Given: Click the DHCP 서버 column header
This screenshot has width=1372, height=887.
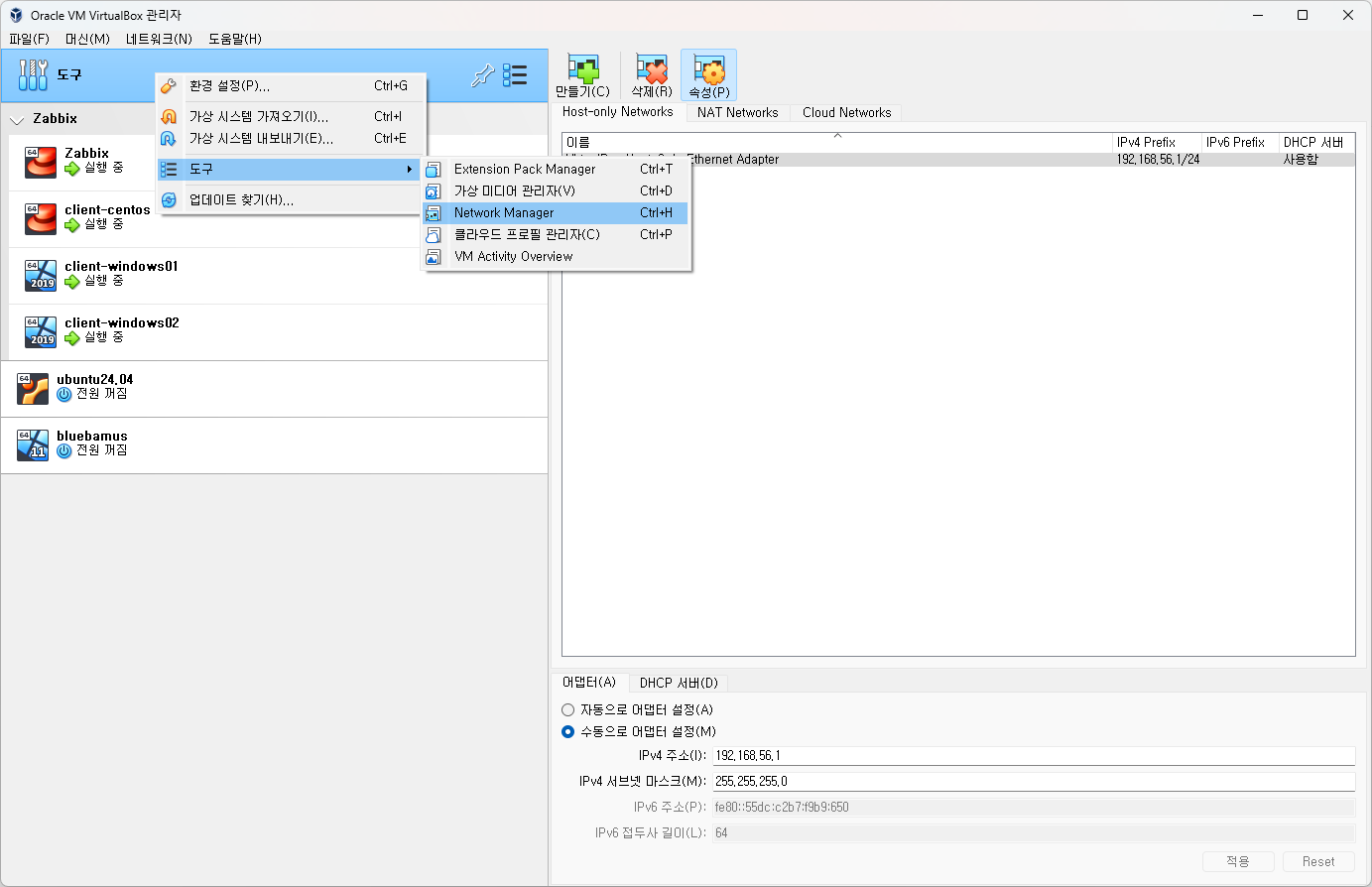Looking at the screenshot, I should [x=1316, y=143].
